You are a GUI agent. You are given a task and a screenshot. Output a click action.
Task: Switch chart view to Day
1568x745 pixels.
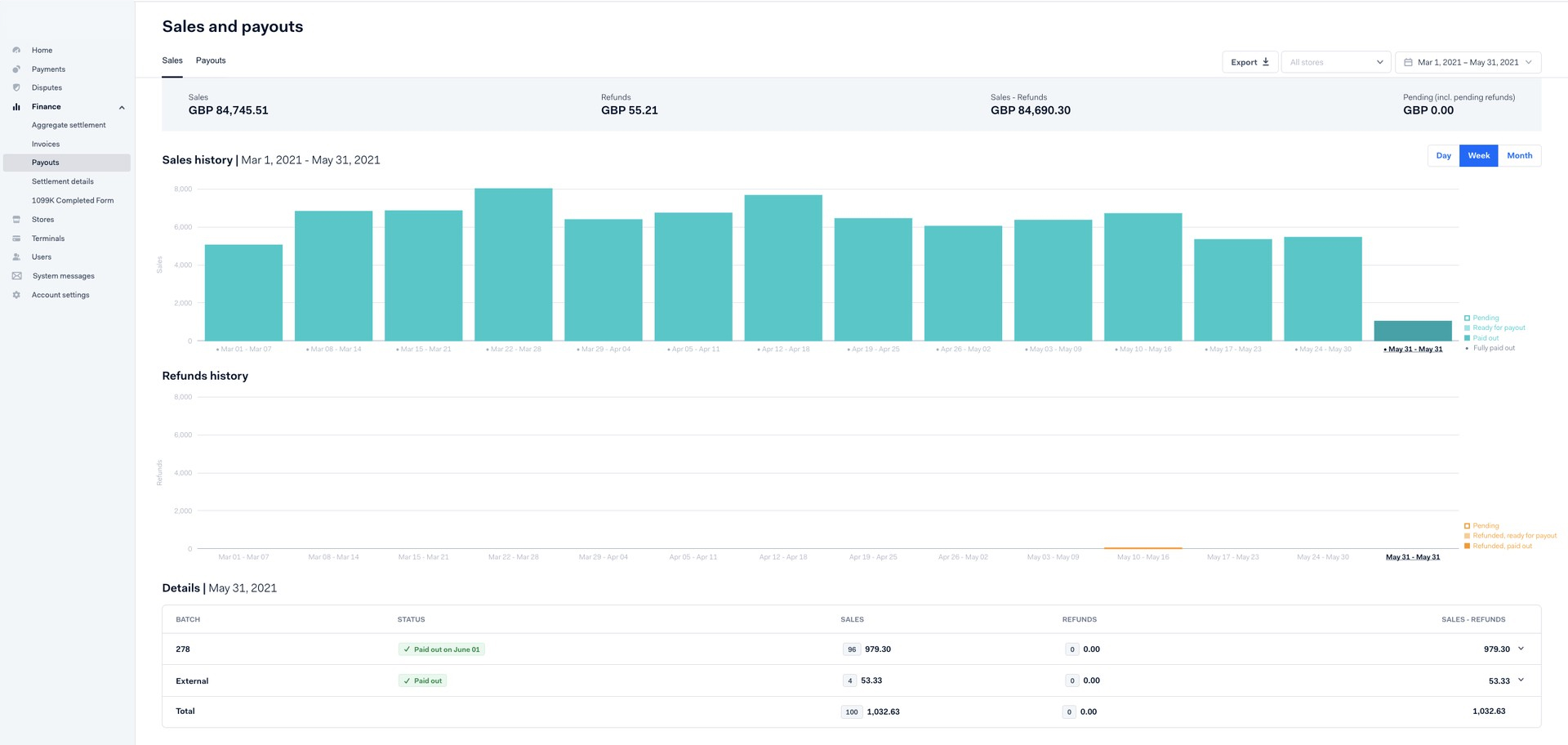pyautogui.click(x=1443, y=156)
